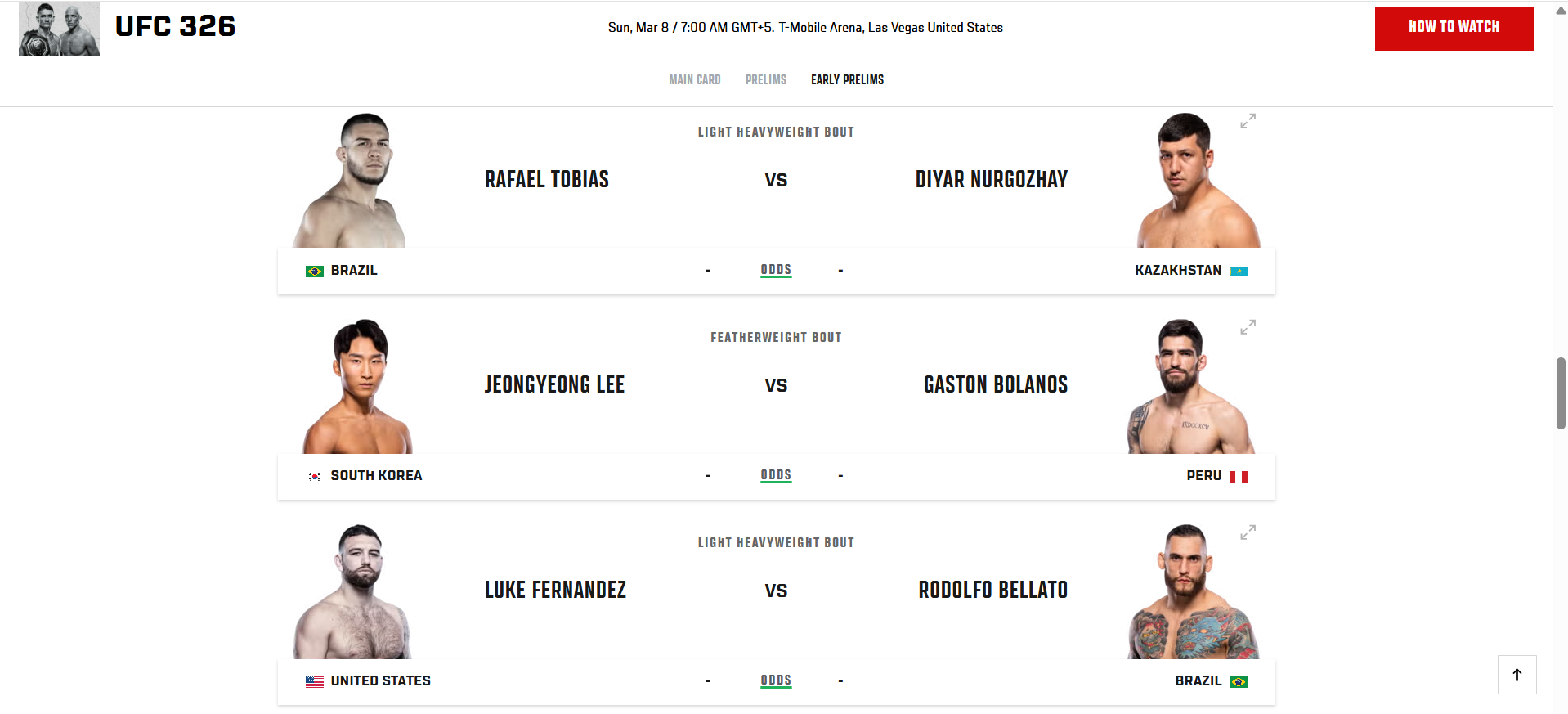
Task: Switch to the Prelims tab
Action: tap(765, 79)
